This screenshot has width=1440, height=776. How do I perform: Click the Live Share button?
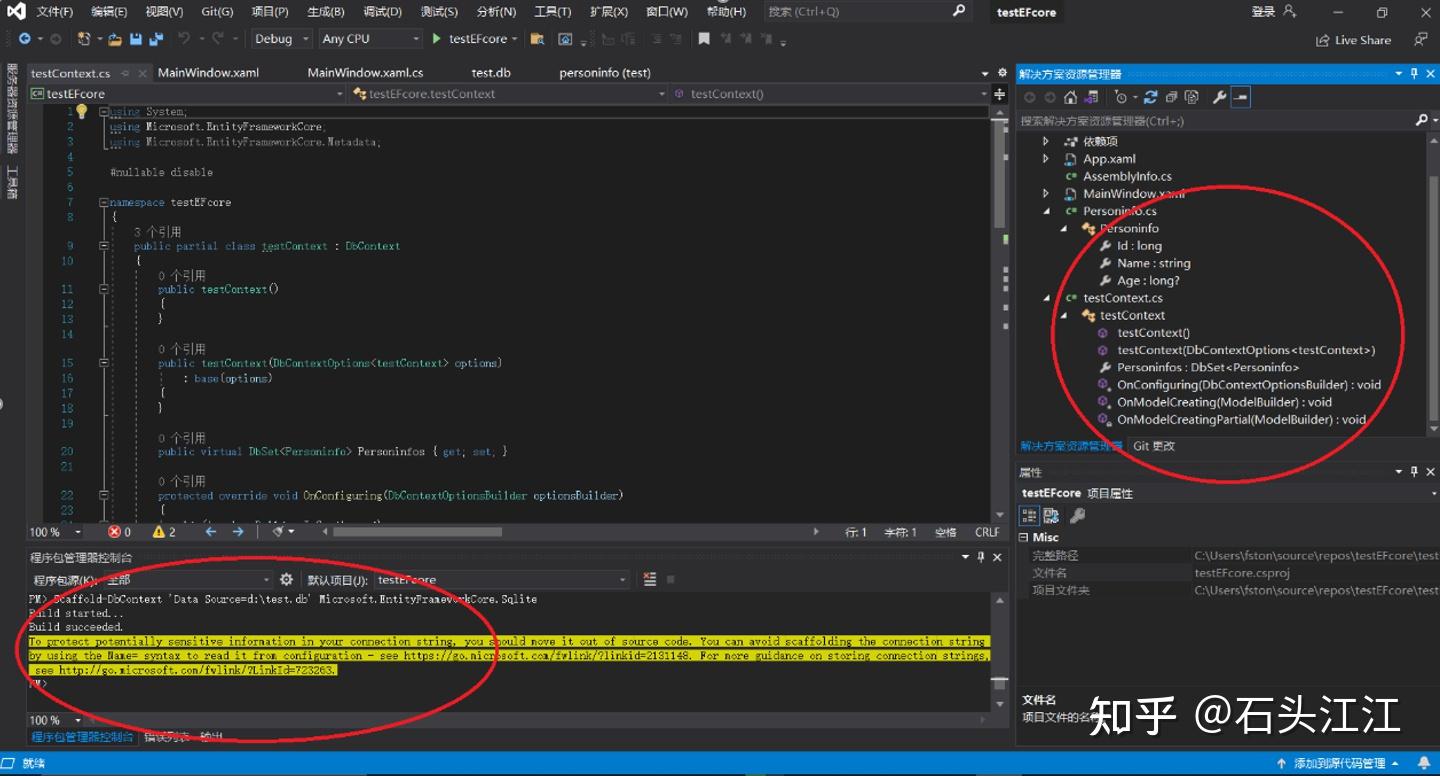pos(1353,39)
